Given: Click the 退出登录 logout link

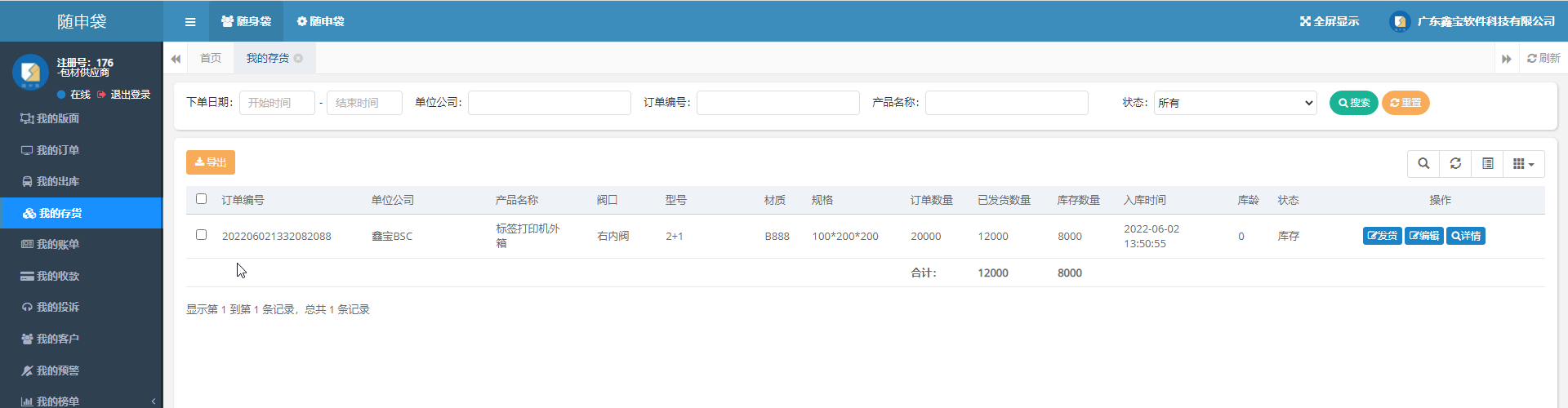Looking at the screenshot, I should 124,95.
